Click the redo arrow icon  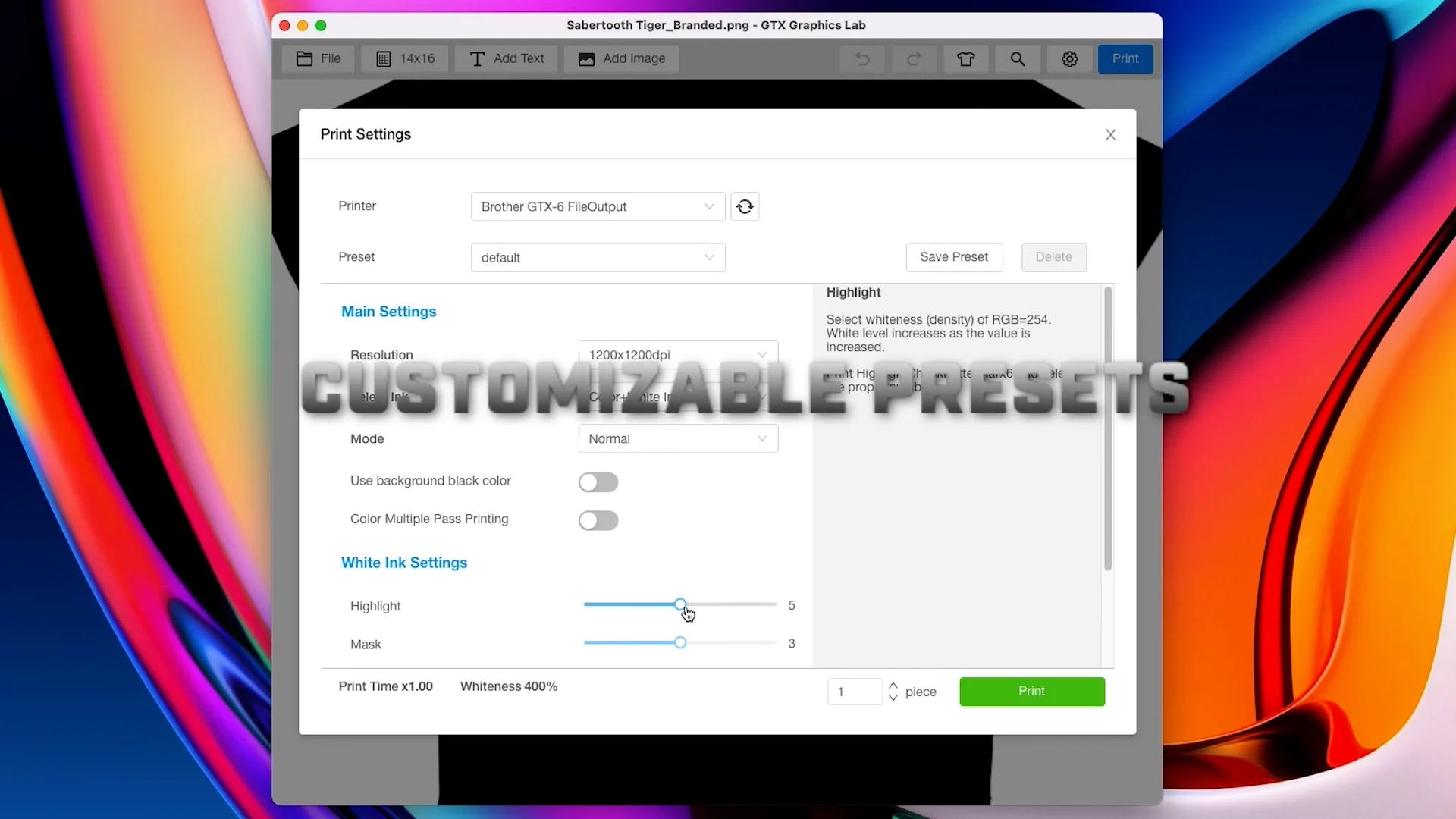click(x=914, y=58)
